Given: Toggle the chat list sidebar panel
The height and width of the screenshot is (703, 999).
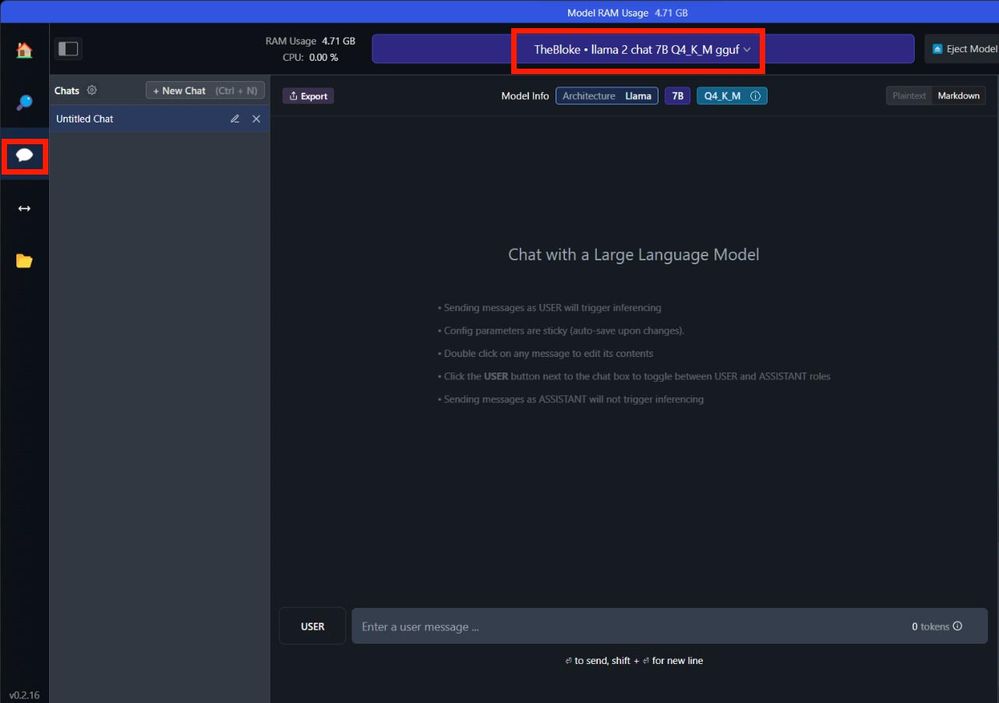Looking at the screenshot, I should (68, 49).
